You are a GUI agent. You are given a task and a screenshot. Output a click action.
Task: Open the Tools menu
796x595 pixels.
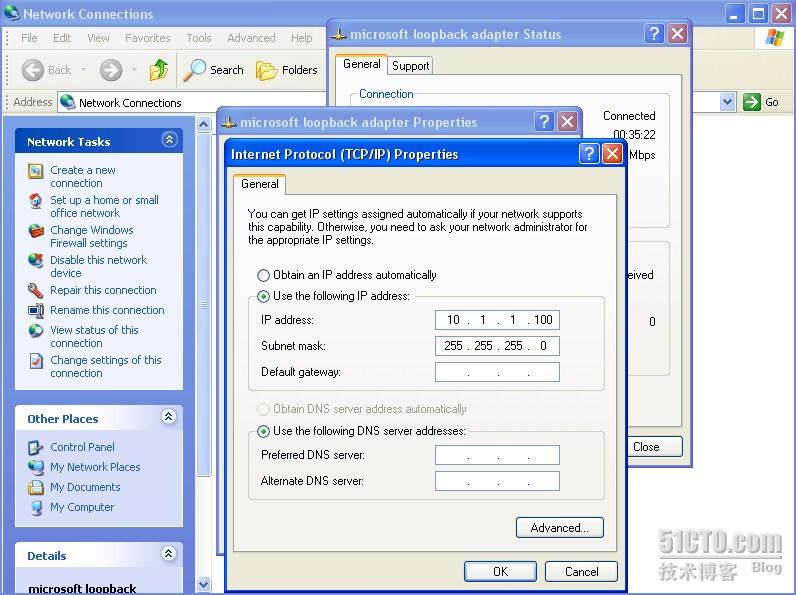(x=198, y=38)
